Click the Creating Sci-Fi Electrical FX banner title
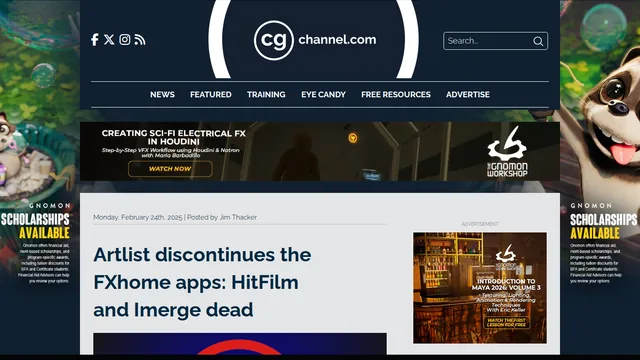 click(174, 138)
